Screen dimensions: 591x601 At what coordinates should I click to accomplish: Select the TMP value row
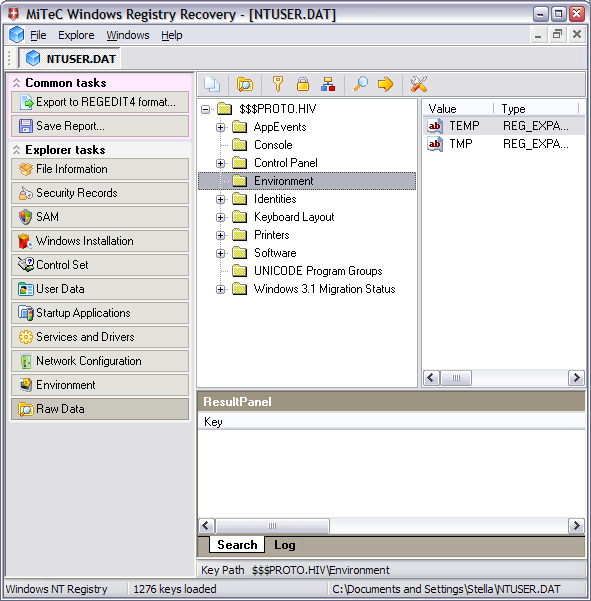coord(504,144)
